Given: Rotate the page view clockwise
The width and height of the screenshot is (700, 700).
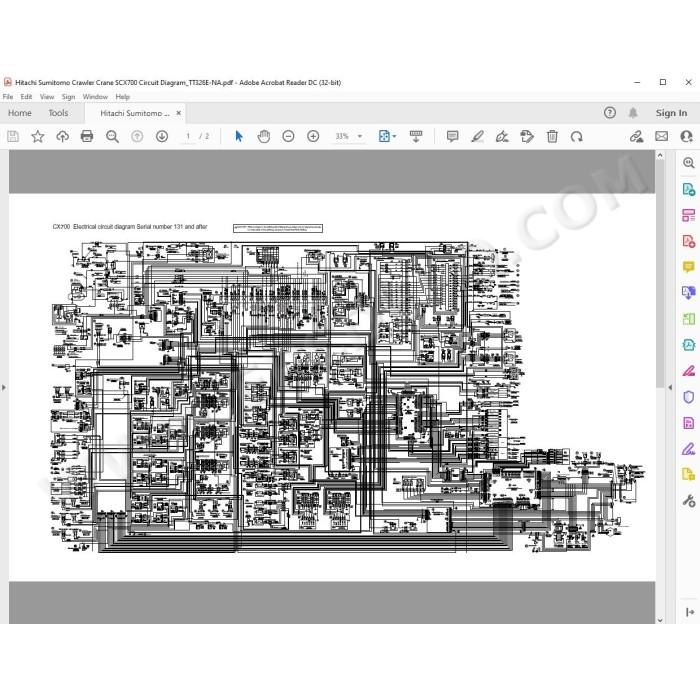Looking at the screenshot, I should point(577,136).
